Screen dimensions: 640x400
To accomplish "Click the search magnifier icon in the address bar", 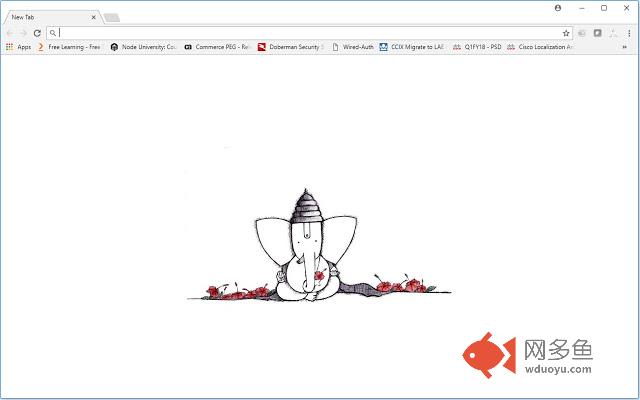I will click(x=53, y=33).
